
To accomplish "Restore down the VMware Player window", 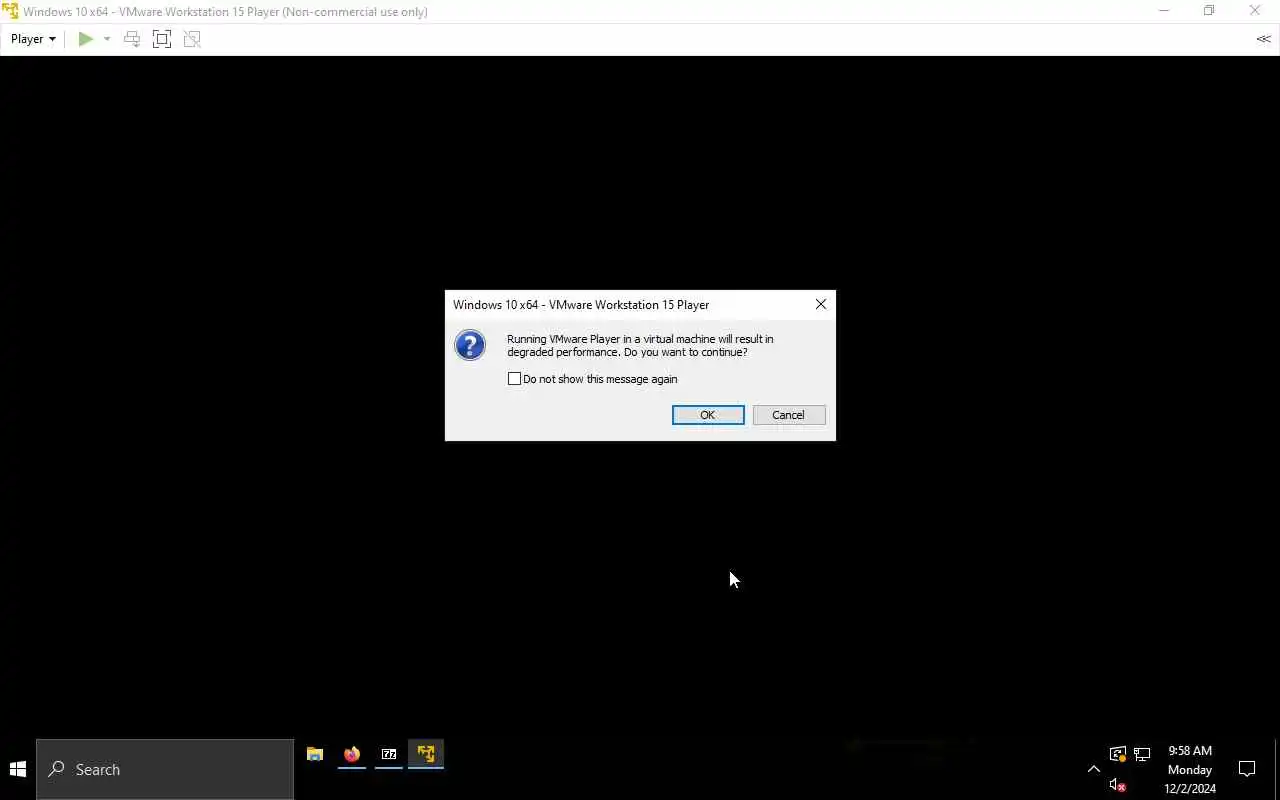I will [1209, 11].
